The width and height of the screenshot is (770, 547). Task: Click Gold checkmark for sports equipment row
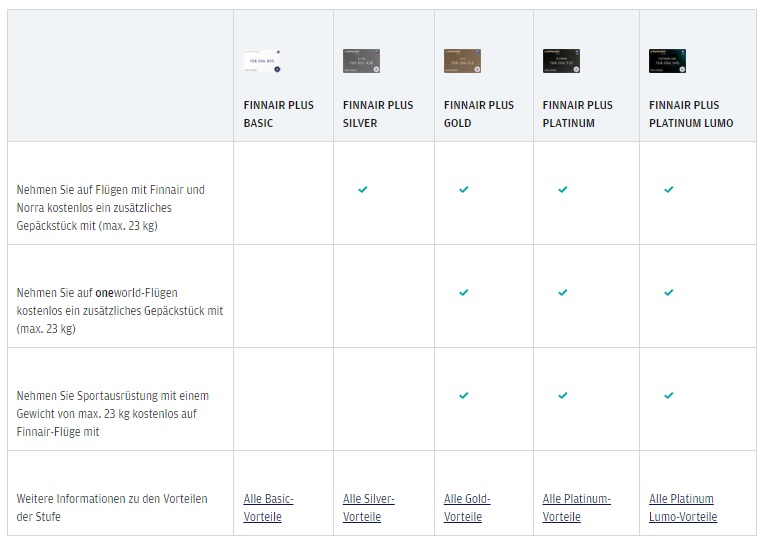(464, 396)
